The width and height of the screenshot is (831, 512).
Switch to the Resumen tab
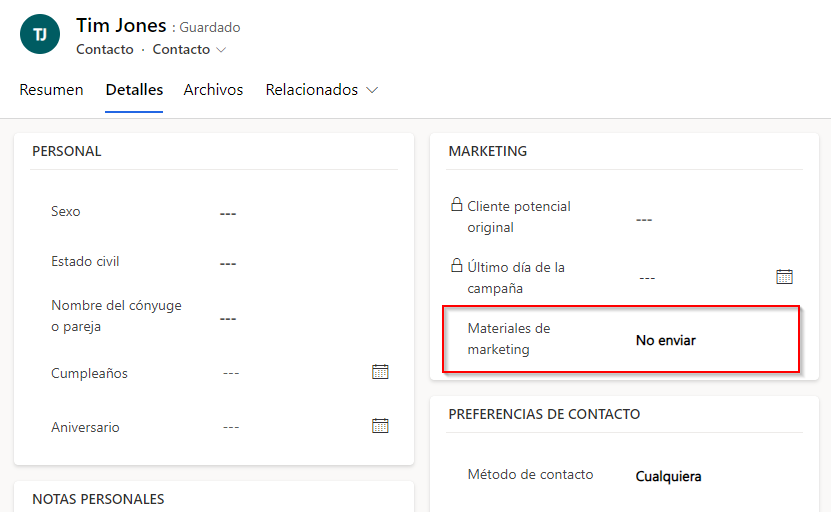[x=51, y=90]
